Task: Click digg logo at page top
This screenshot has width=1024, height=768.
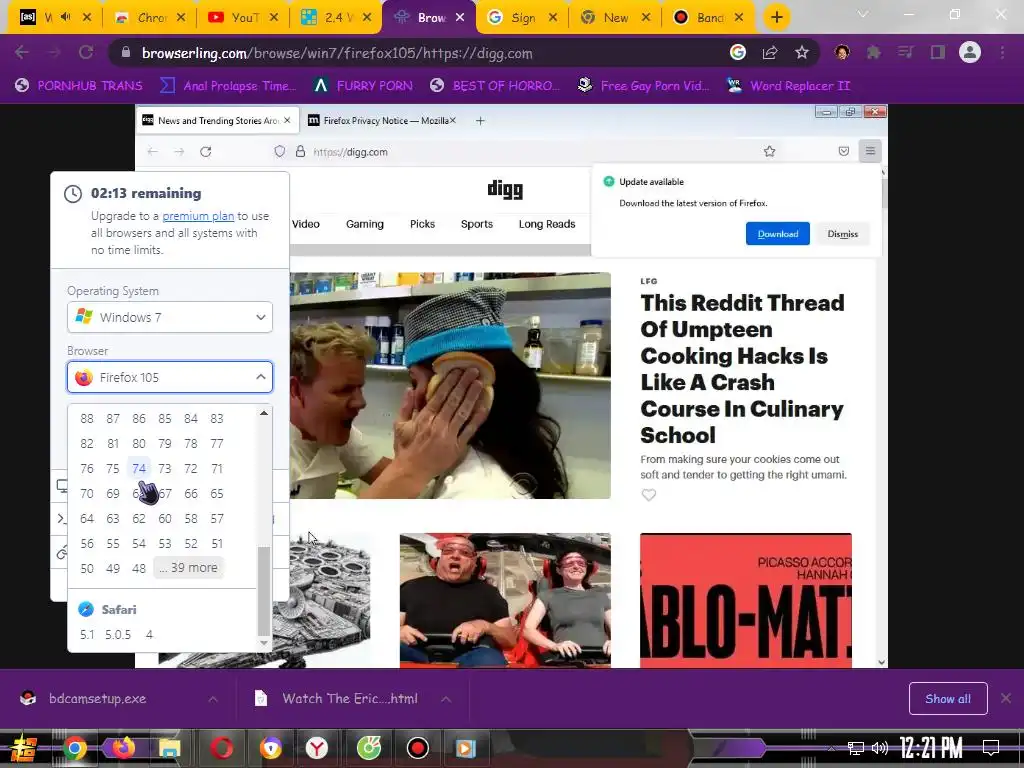Action: [x=505, y=190]
